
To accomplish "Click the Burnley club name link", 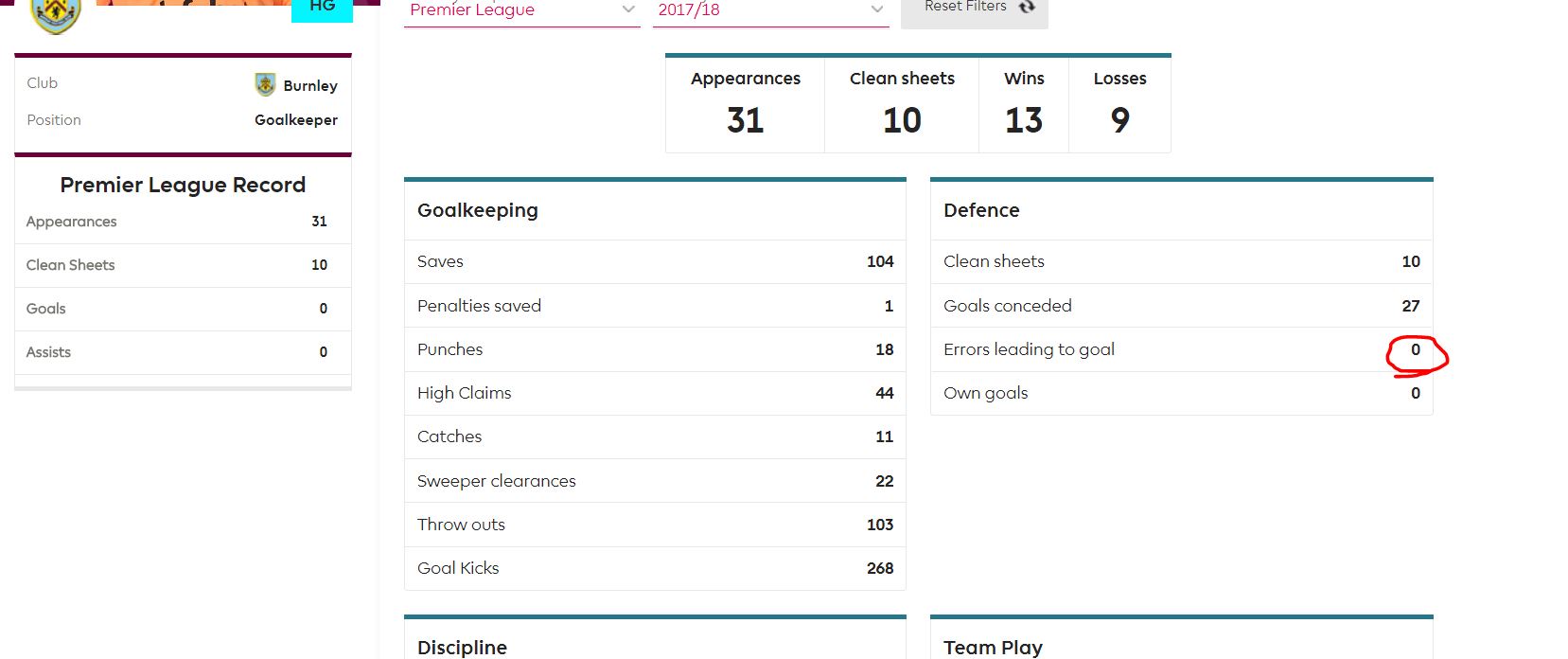I will 310,85.
